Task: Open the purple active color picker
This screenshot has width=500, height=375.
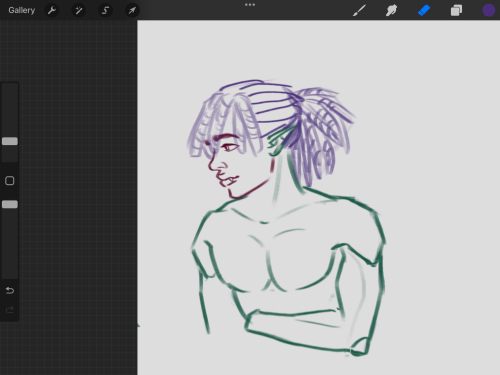Action: click(x=489, y=10)
